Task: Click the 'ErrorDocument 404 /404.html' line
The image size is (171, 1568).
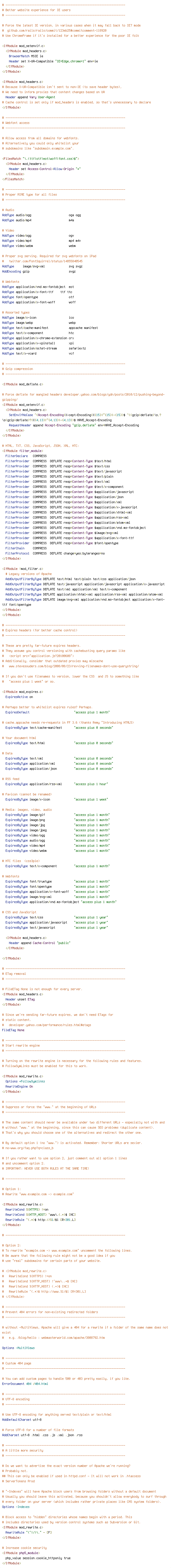Action: (x=26, y=1384)
